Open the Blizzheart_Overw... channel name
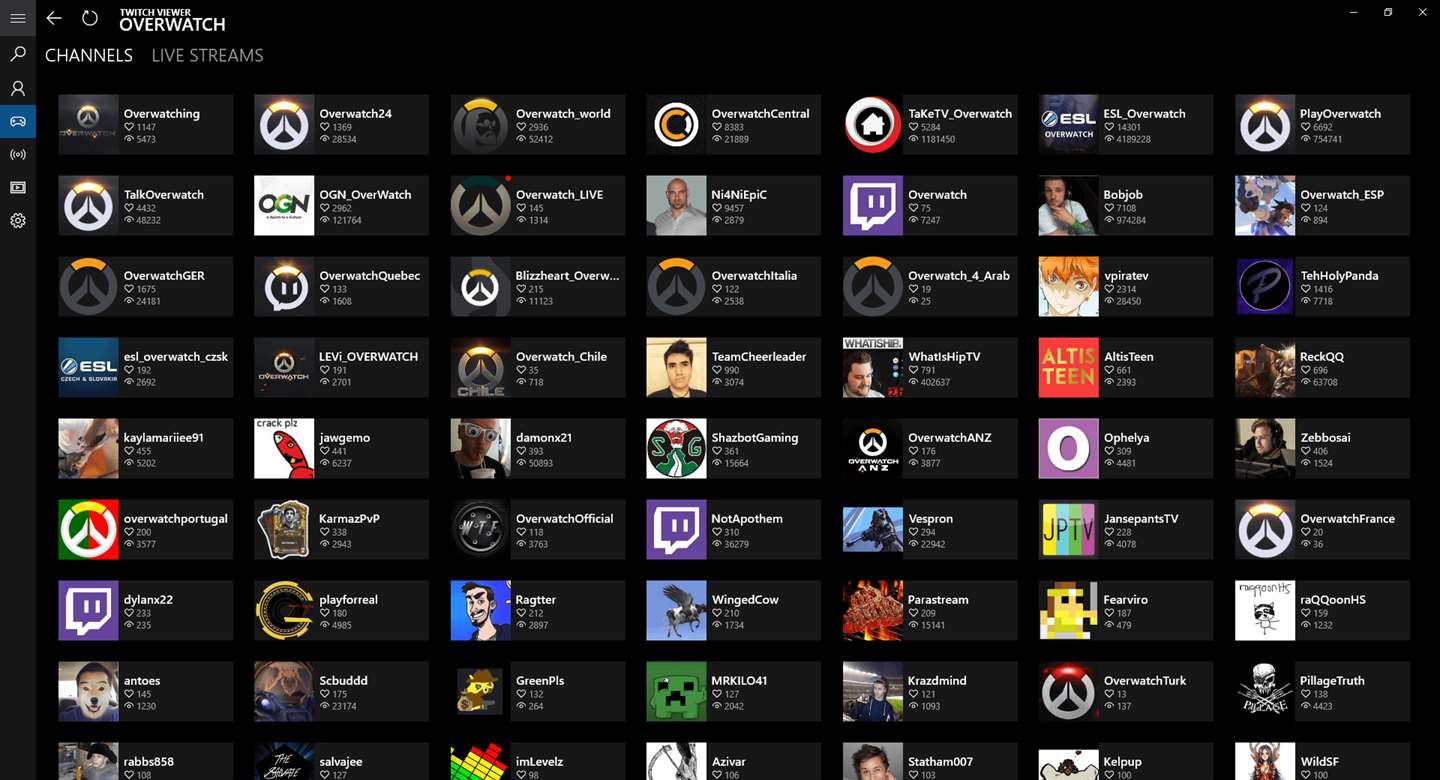 coord(567,276)
